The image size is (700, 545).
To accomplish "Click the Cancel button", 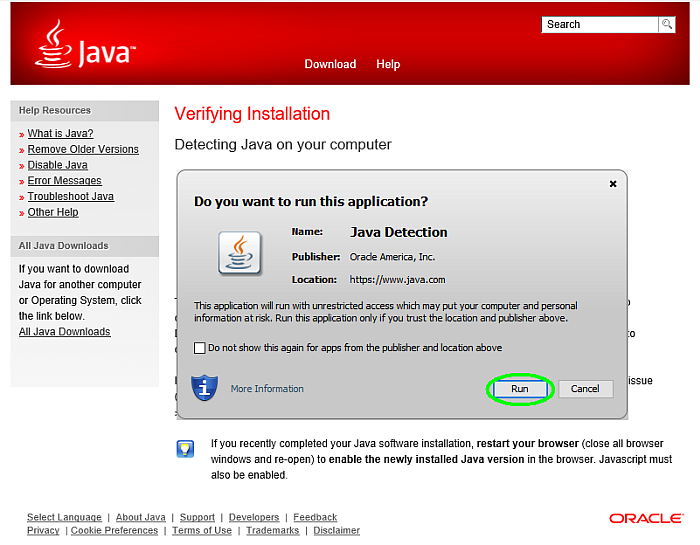I will click(585, 389).
